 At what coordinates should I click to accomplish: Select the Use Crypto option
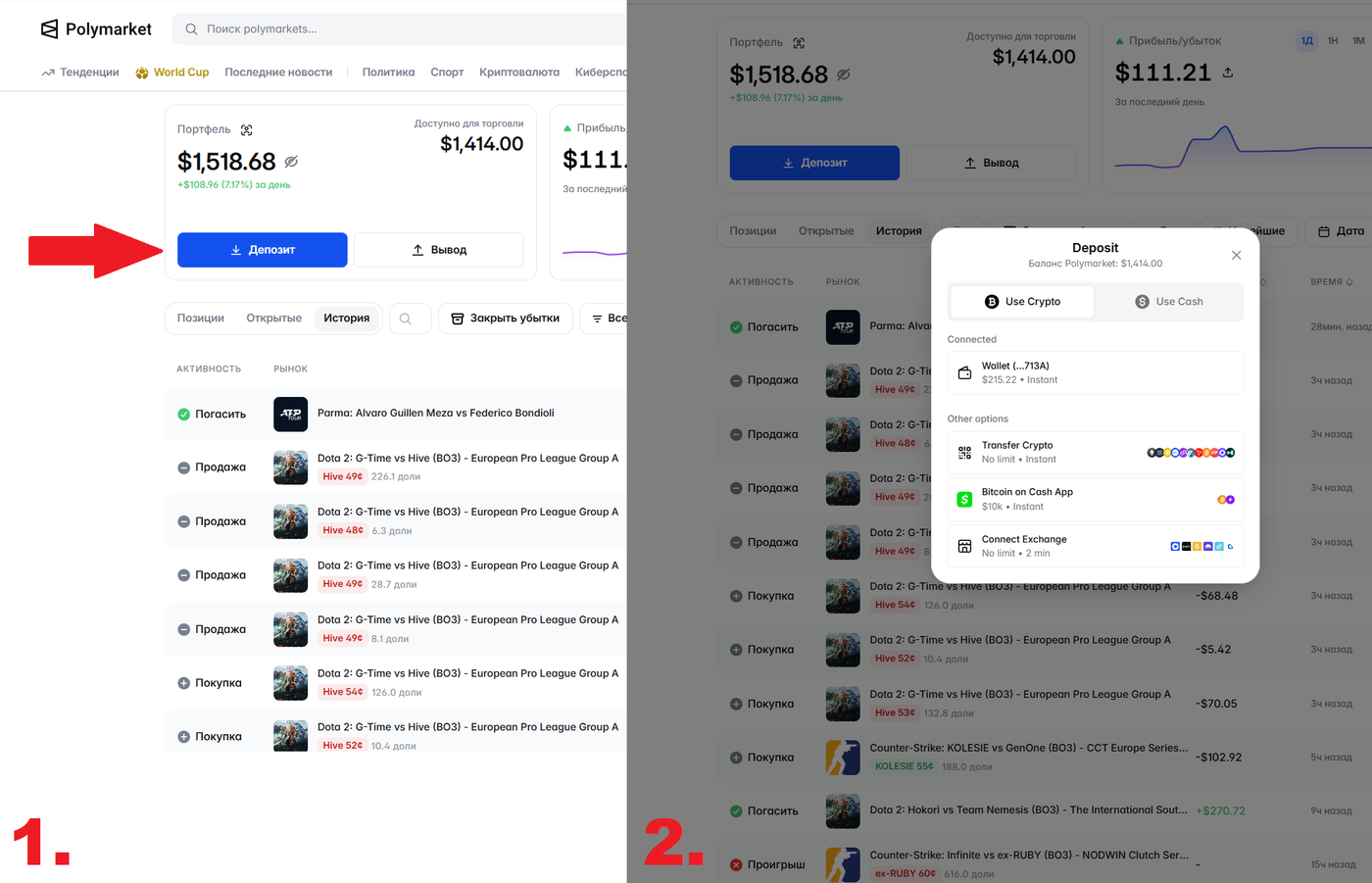(1022, 302)
